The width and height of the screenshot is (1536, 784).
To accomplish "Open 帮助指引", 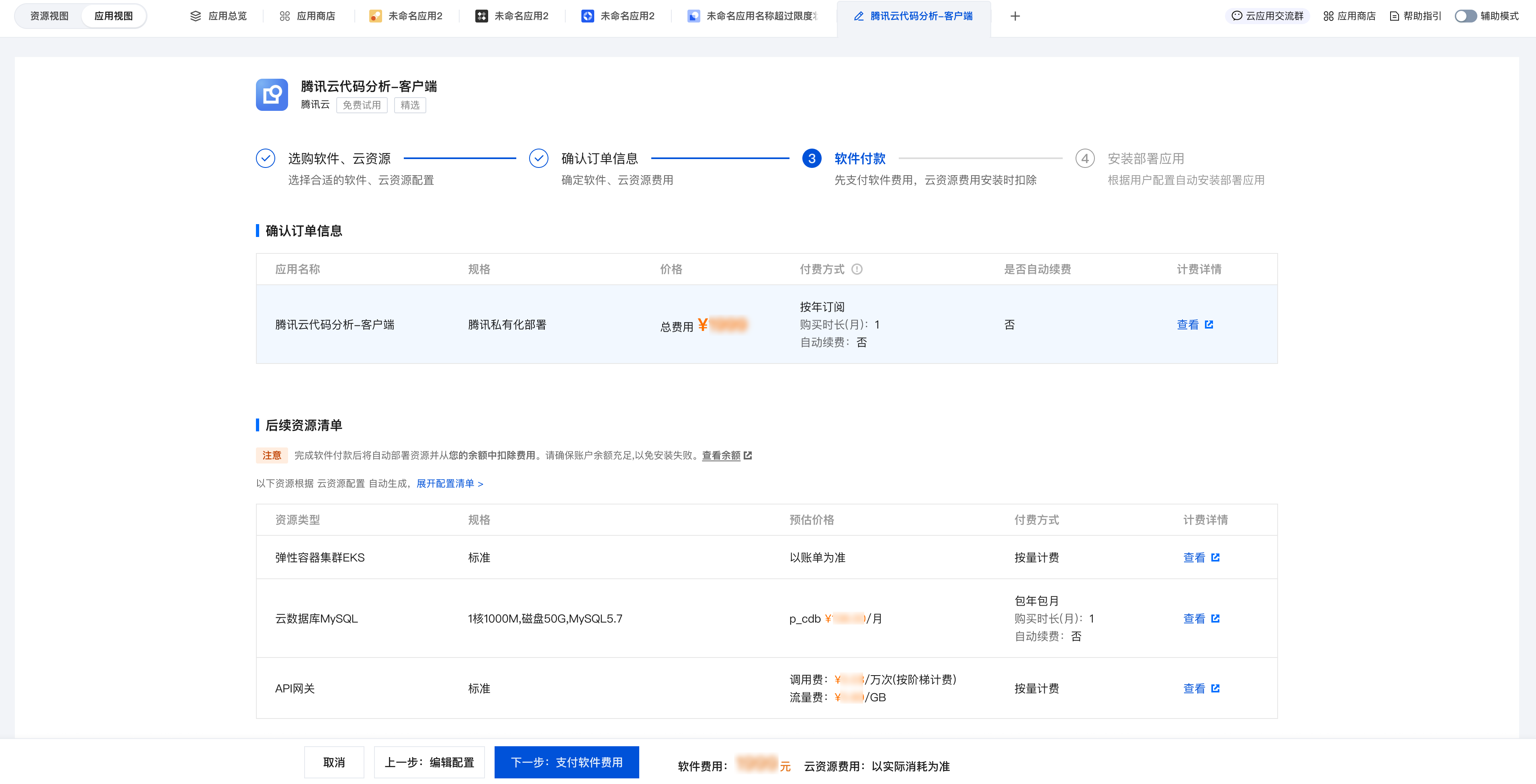I will coord(1415,16).
